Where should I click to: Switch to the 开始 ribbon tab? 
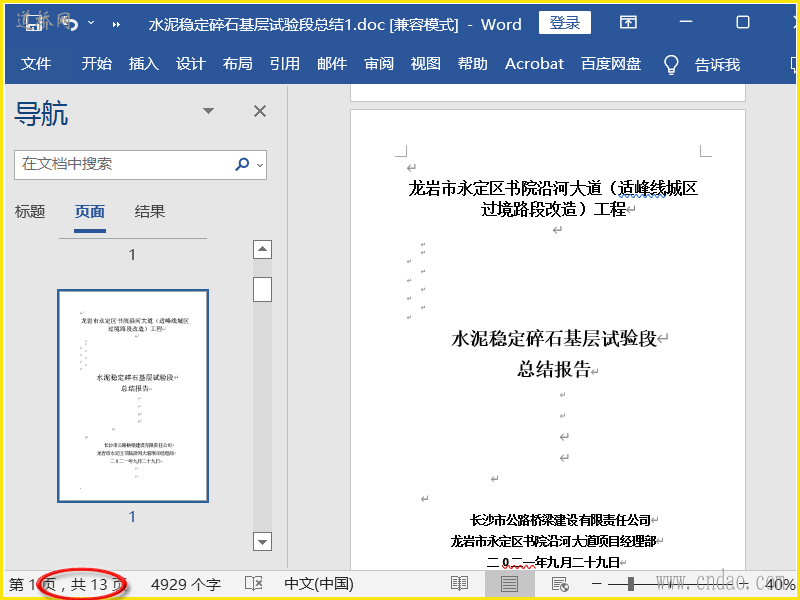(x=96, y=64)
